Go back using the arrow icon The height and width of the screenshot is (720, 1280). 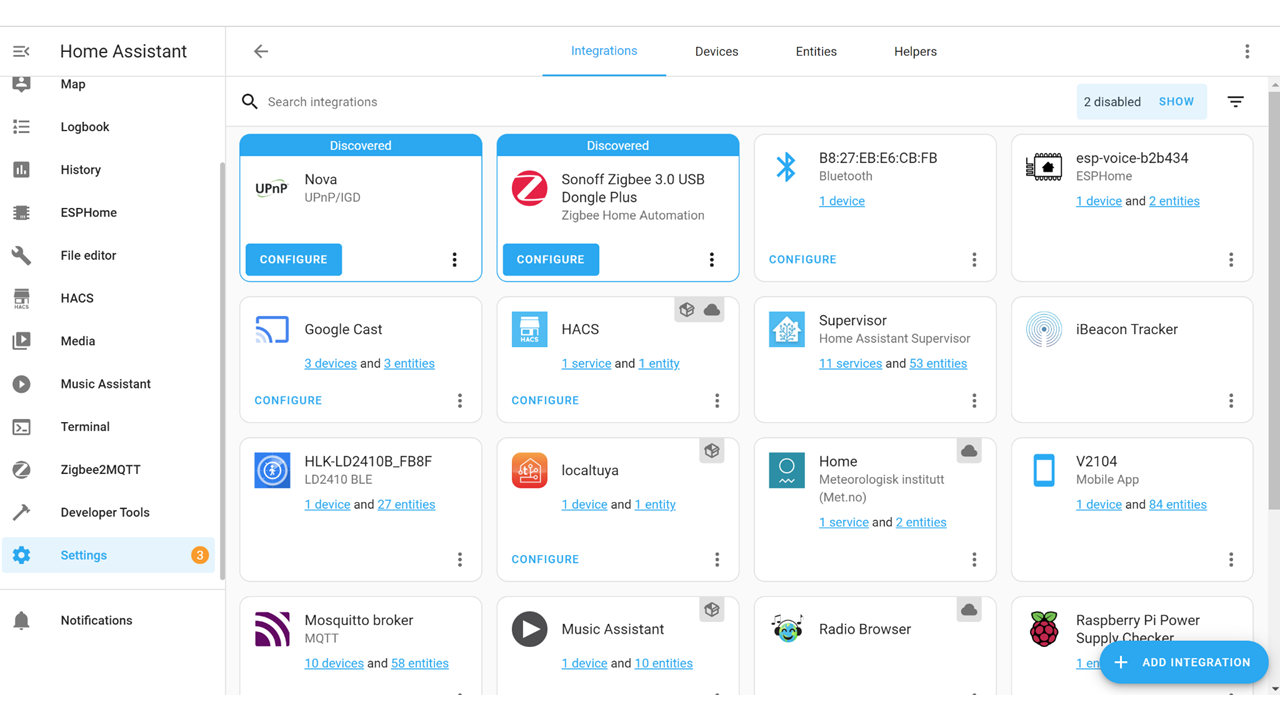[261, 51]
